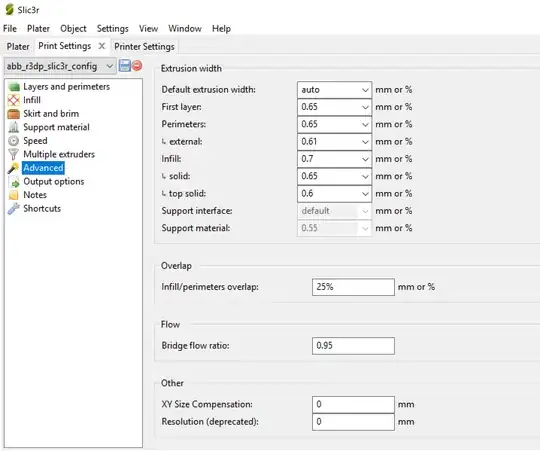Screen dimensions: 540x451
Task: Click the disabled Support material width dropdown
Action: [x=334, y=228]
